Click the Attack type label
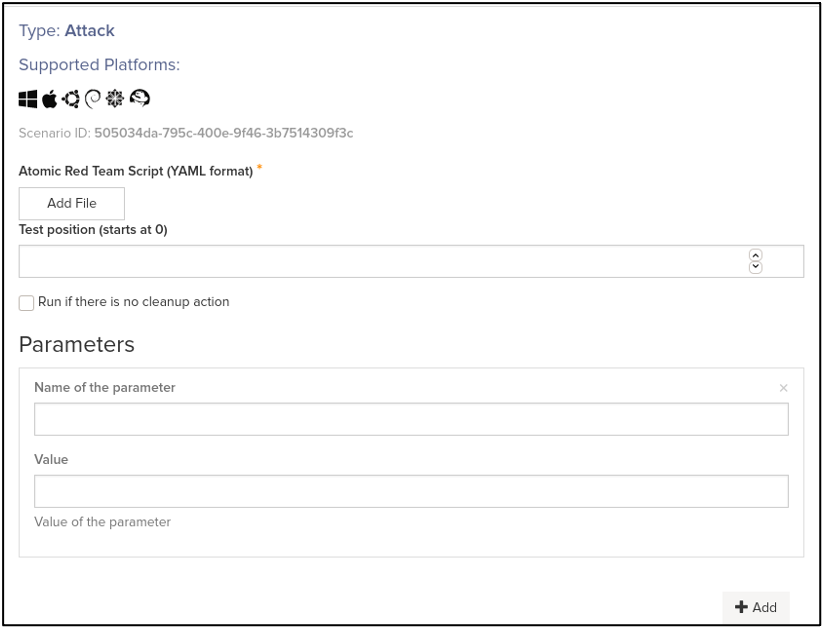Screen dimensions: 822x629 (x=89, y=31)
